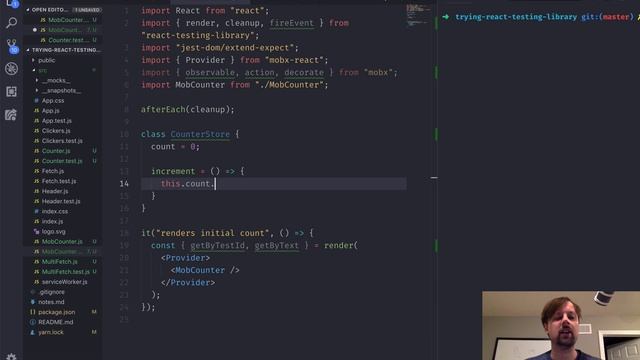Click the U status badge on Counter.js
Image resolution: width=640 pixels, height=360 pixels.
tap(94, 151)
